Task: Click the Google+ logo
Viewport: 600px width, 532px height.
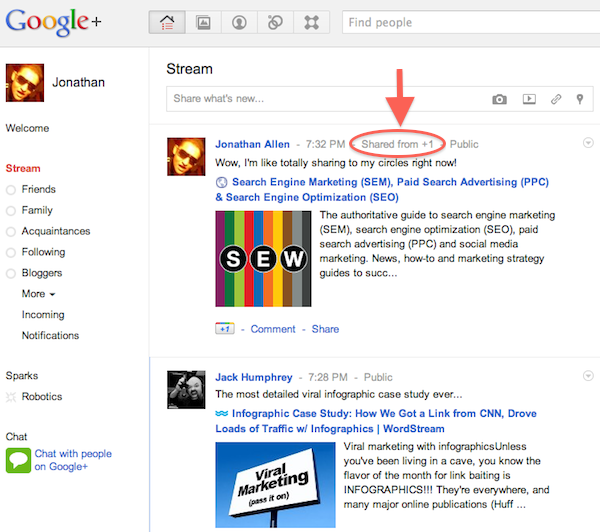Action: pyautogui.click(x=54, y=21)
